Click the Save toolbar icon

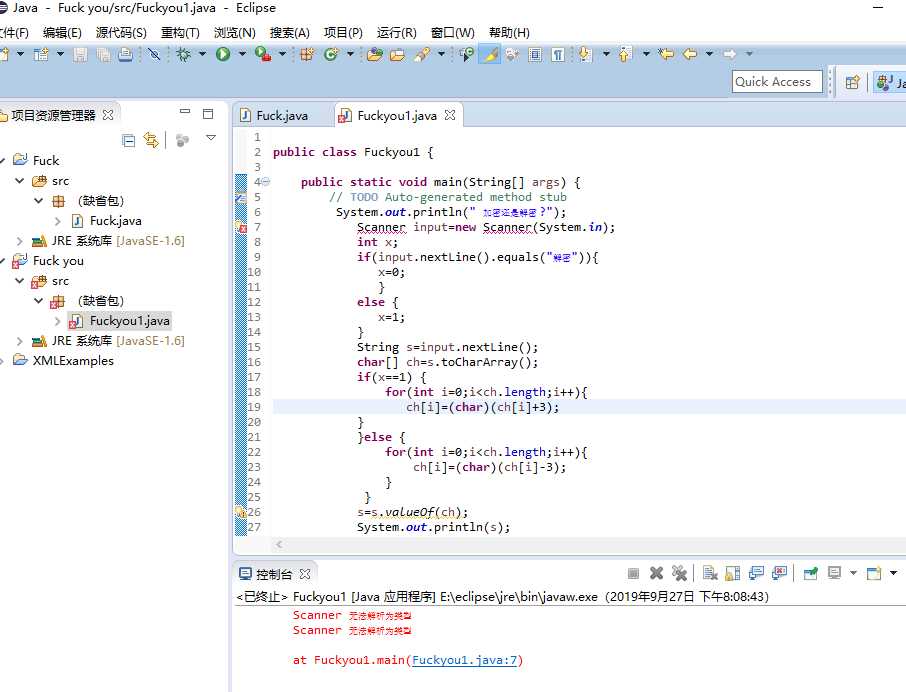click(80, 54)
